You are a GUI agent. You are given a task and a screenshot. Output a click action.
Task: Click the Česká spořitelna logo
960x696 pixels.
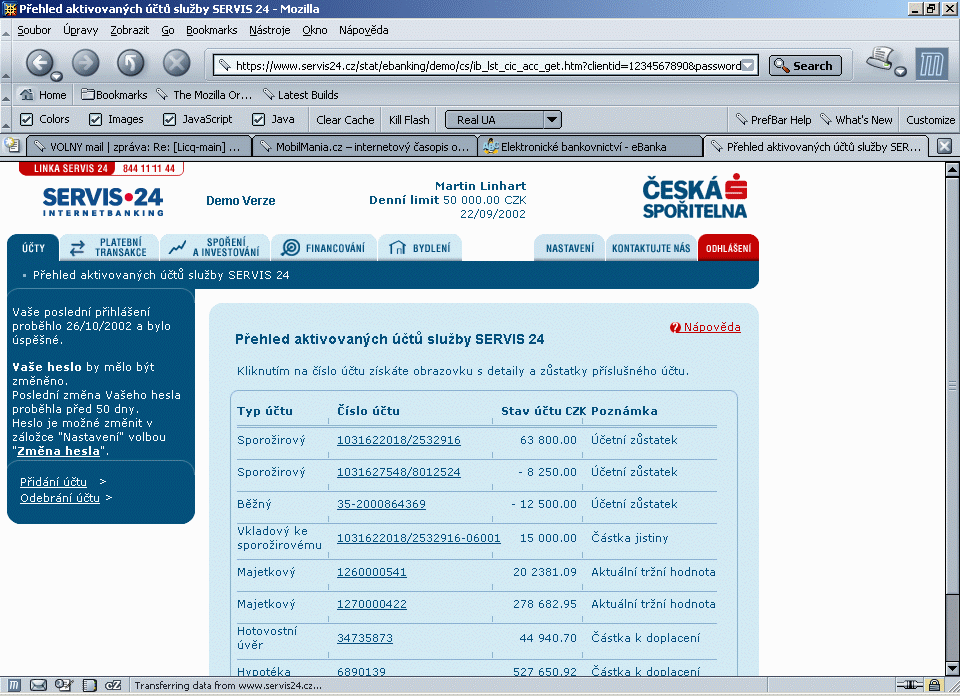click(x=695, y=196)
